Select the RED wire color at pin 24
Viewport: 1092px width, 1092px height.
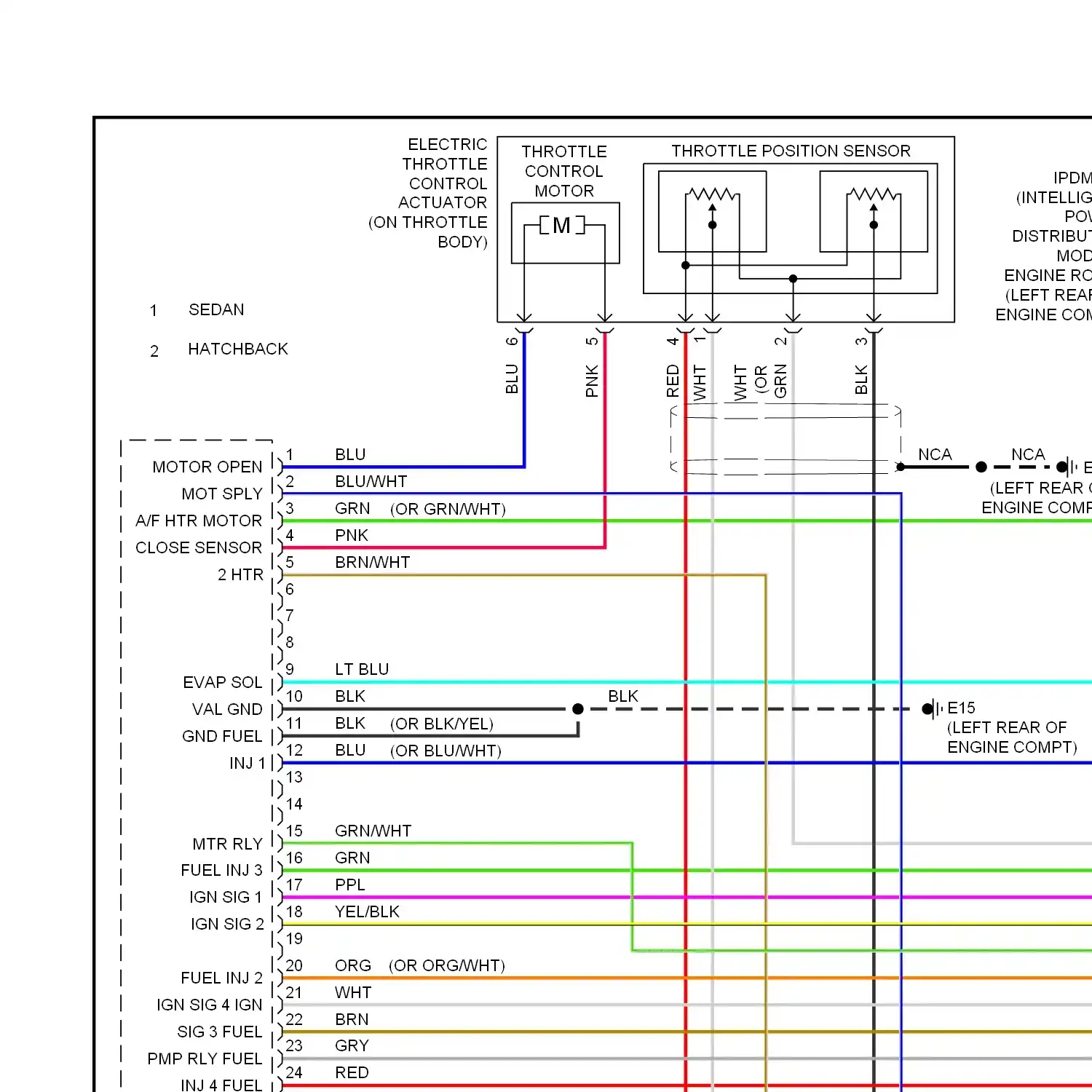pos(352,1072)
